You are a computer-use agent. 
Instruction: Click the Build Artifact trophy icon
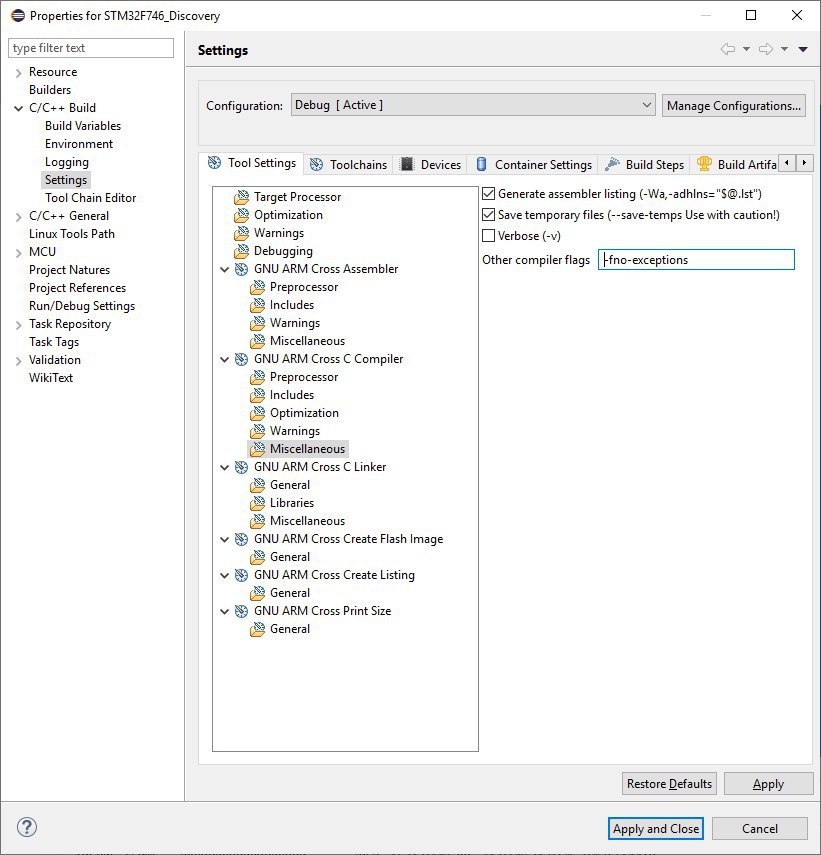tap(704, 164)
